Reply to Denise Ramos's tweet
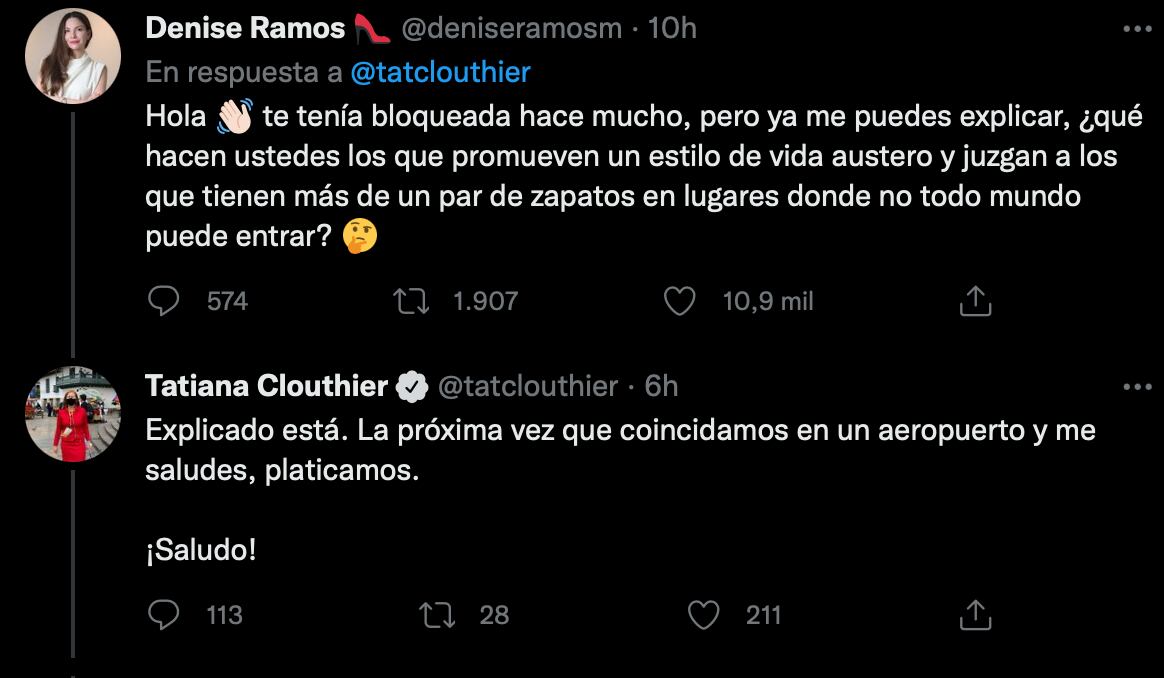Viewport: 1164px width, 678px height. [x=163, y=301]
